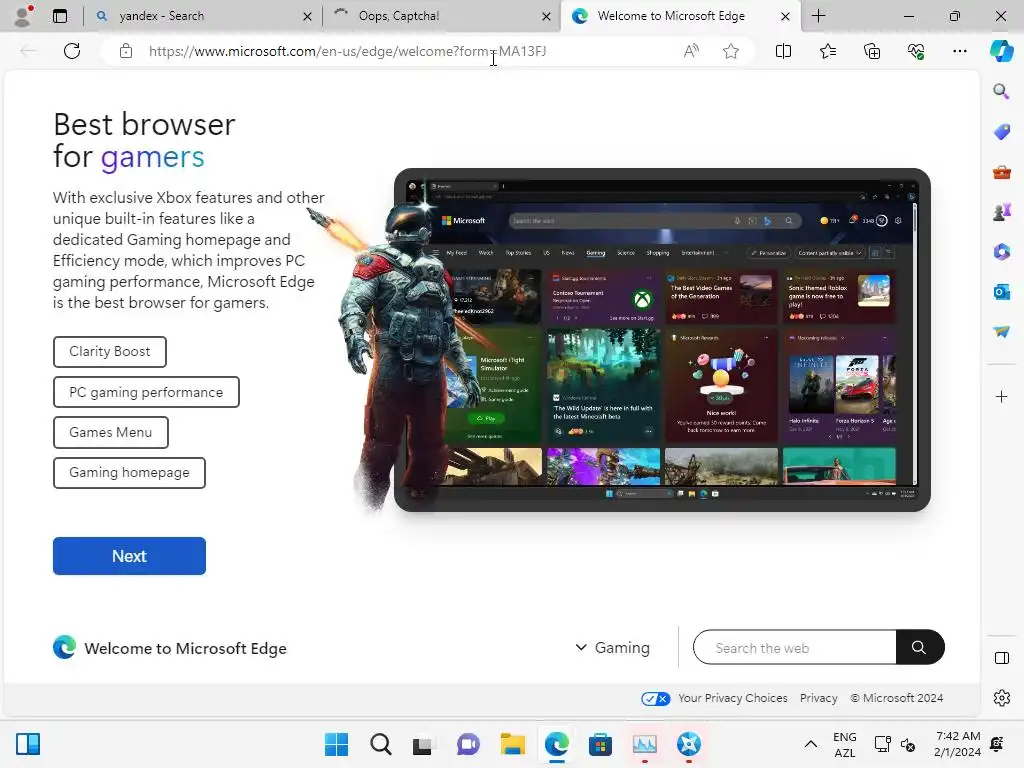The width and height of the screenshot is (1024, 768).
Task: Open Widgets panel on taskbar
Action: coord(28,744)
